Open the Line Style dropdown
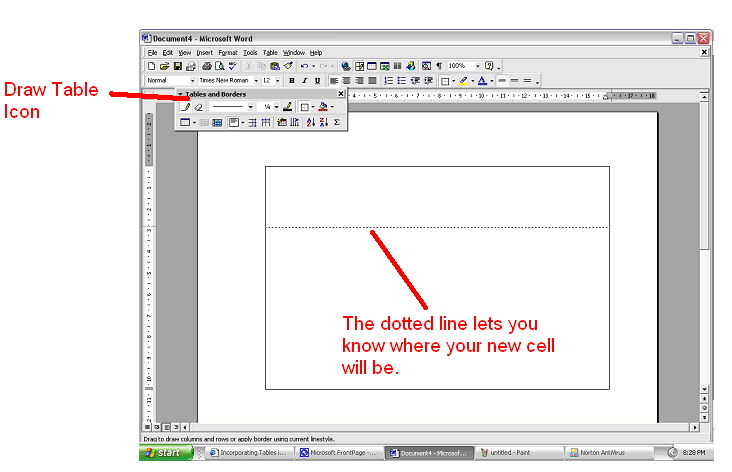Viewport: 732px width, 472px height. click(250, 107)
